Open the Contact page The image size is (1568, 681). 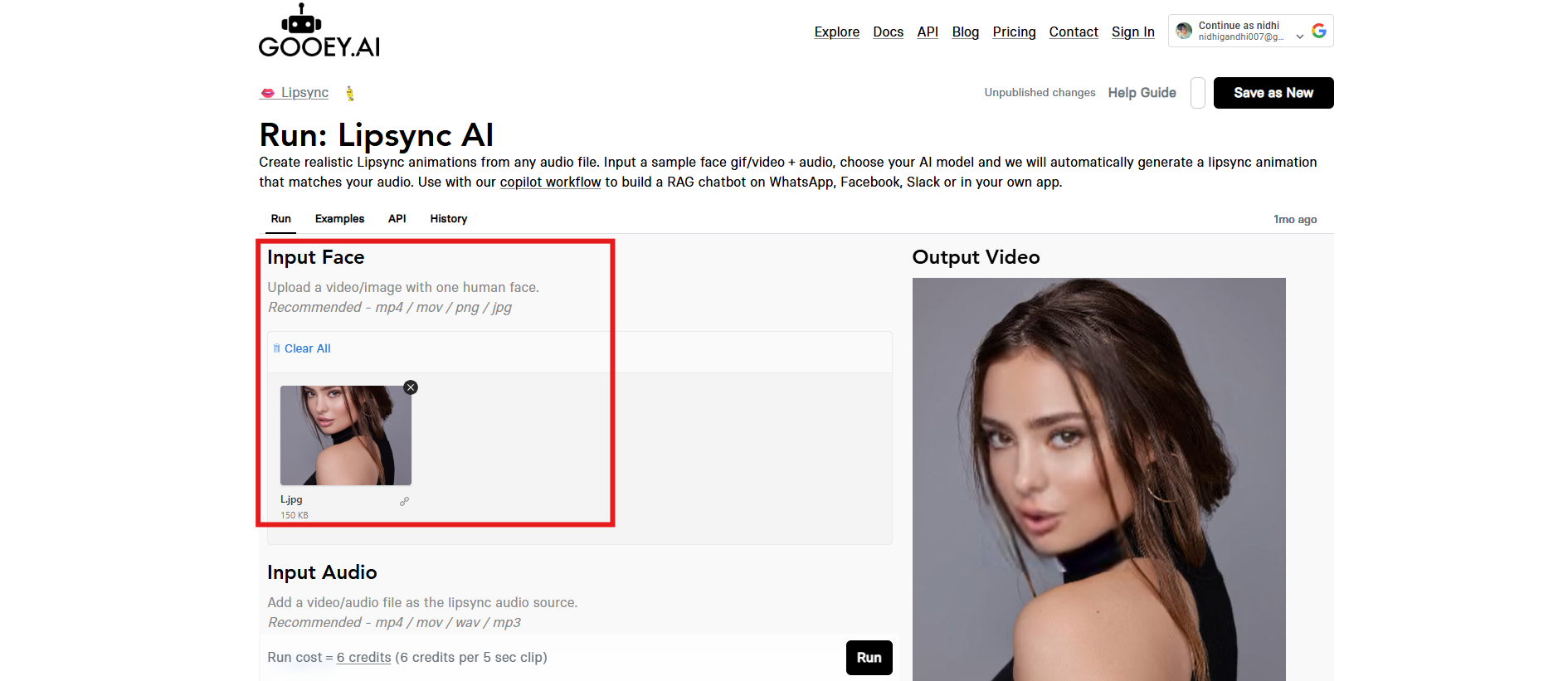pos(1074,32)
